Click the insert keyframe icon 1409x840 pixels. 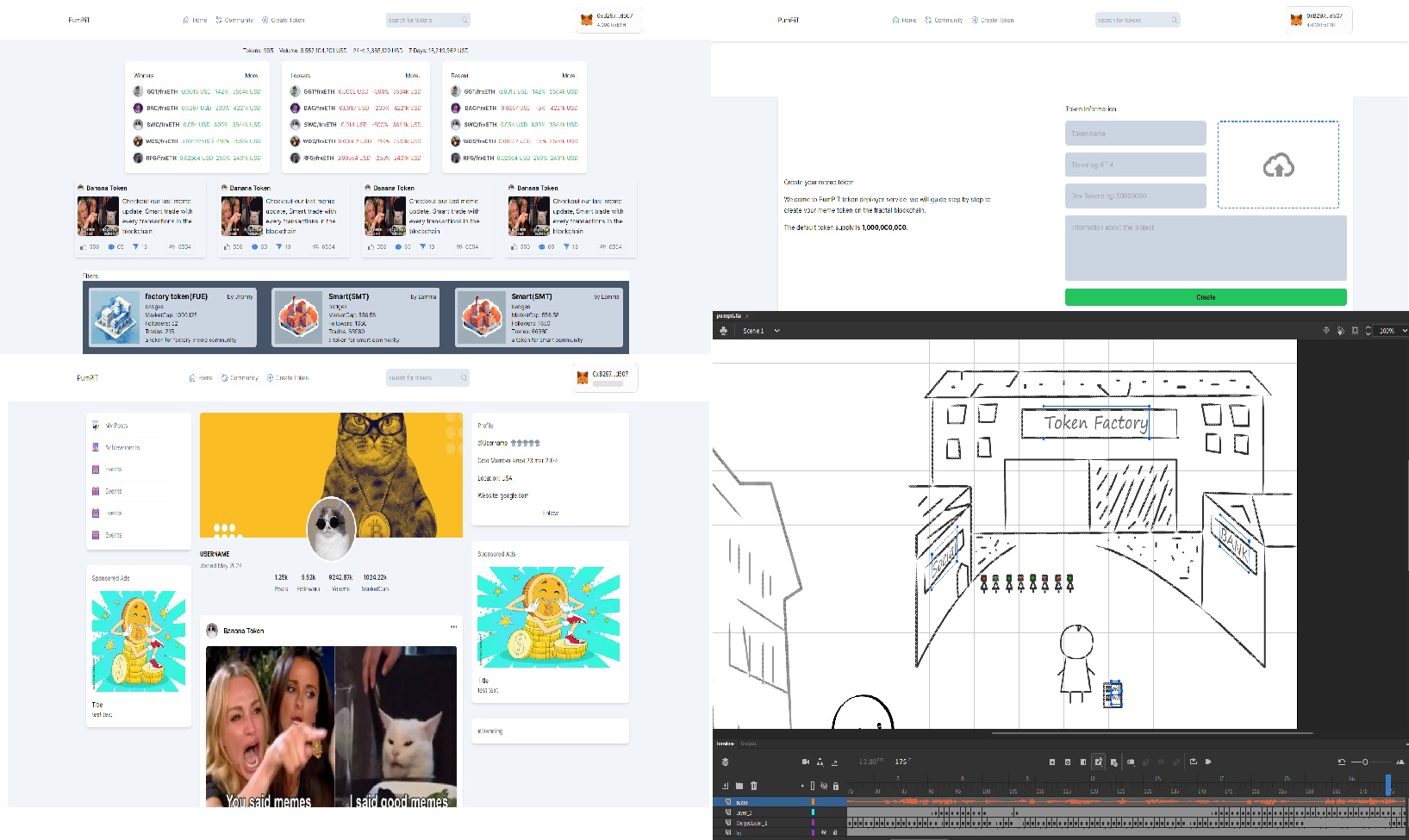pyautogui.click(x=1052, y=762)
